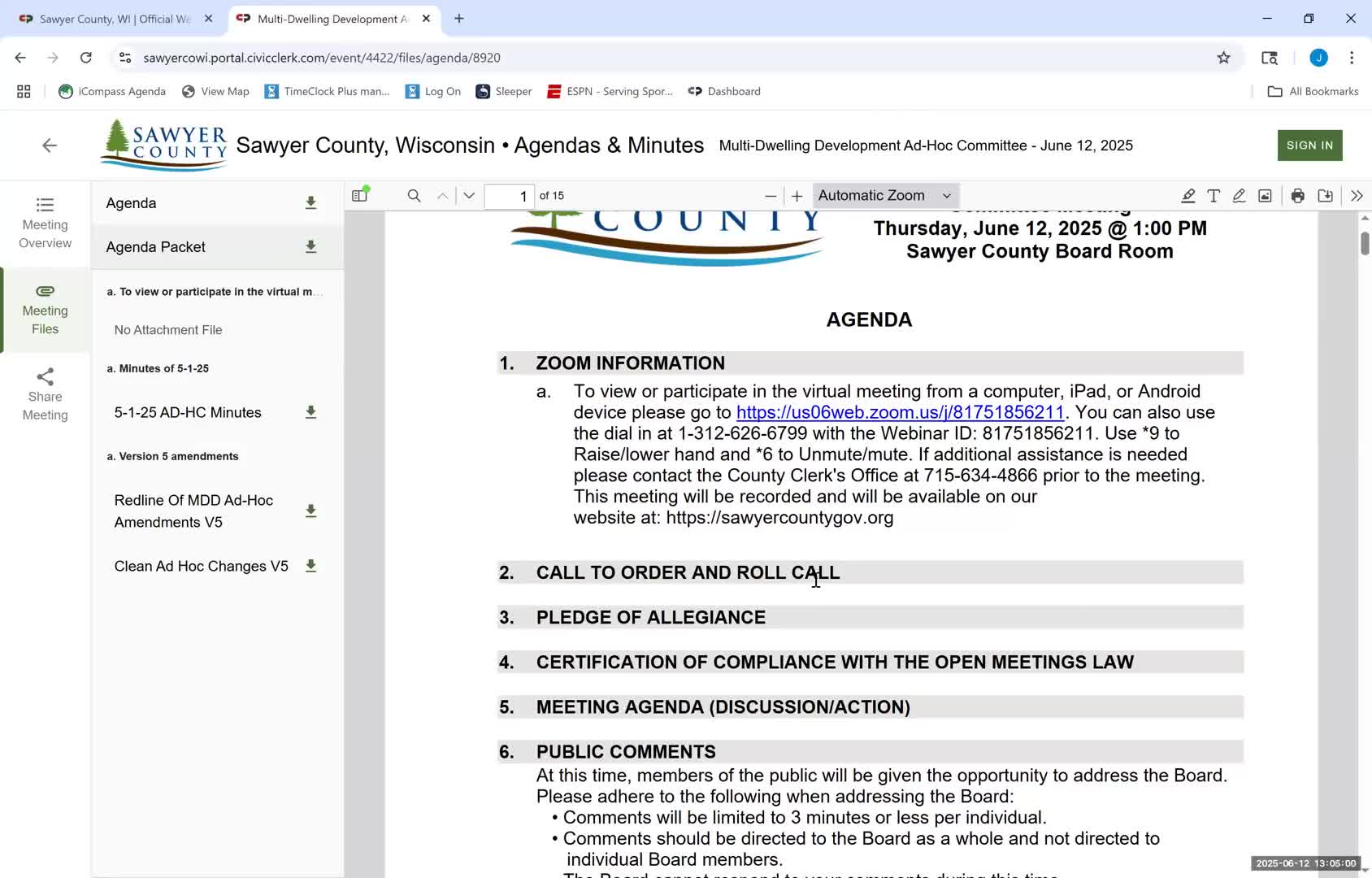Open Redline Of MDD Ad-Hoc Amendments V5

(x=193, y=511)
